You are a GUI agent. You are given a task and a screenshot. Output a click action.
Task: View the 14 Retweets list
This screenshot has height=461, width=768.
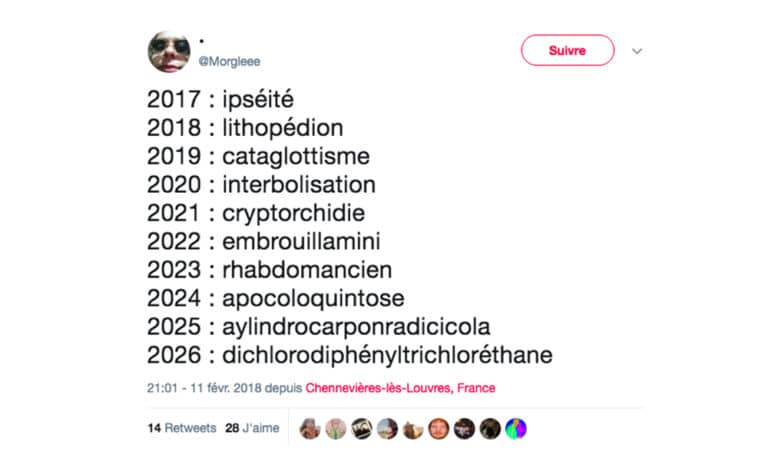pyautogui.click(x=181, y=428)
